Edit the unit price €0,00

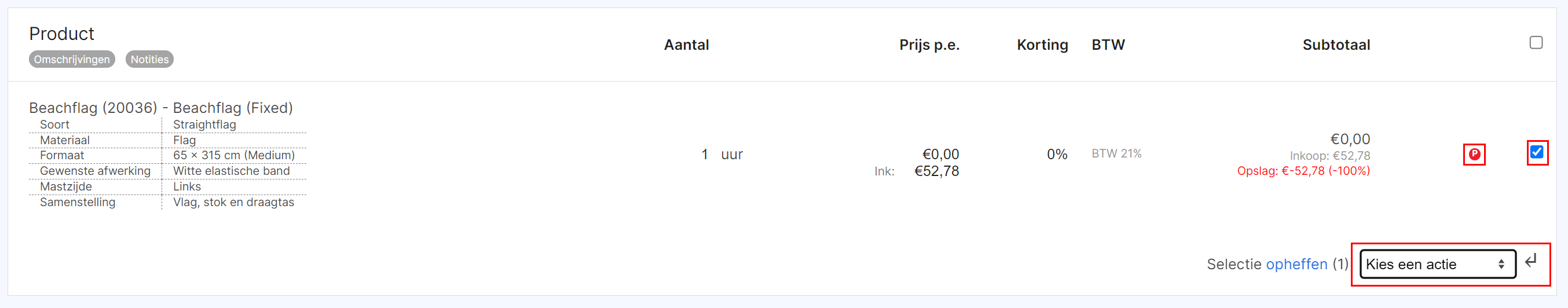(x=940, y=155)
